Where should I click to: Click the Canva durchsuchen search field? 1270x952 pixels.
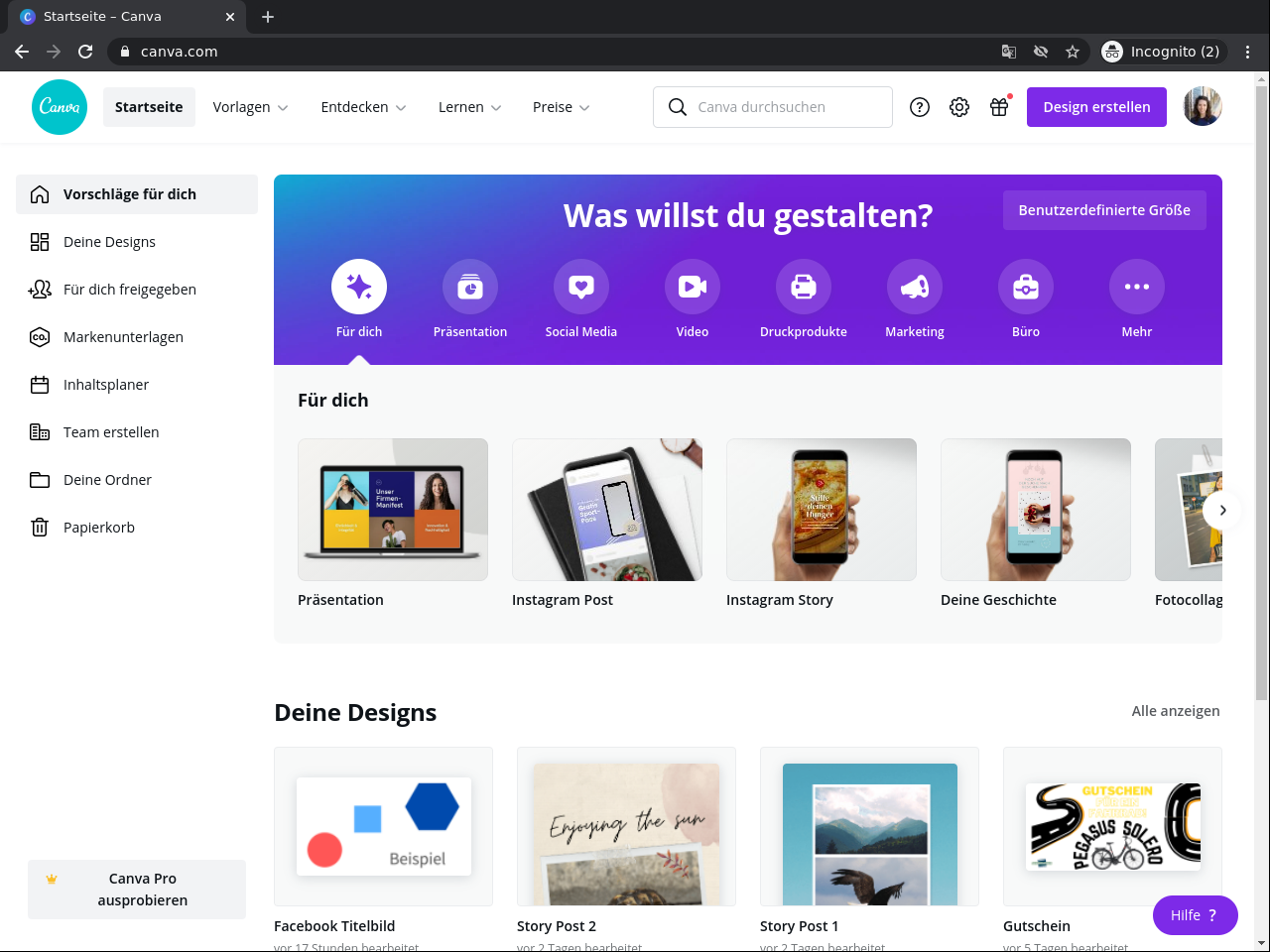point(773,107)
